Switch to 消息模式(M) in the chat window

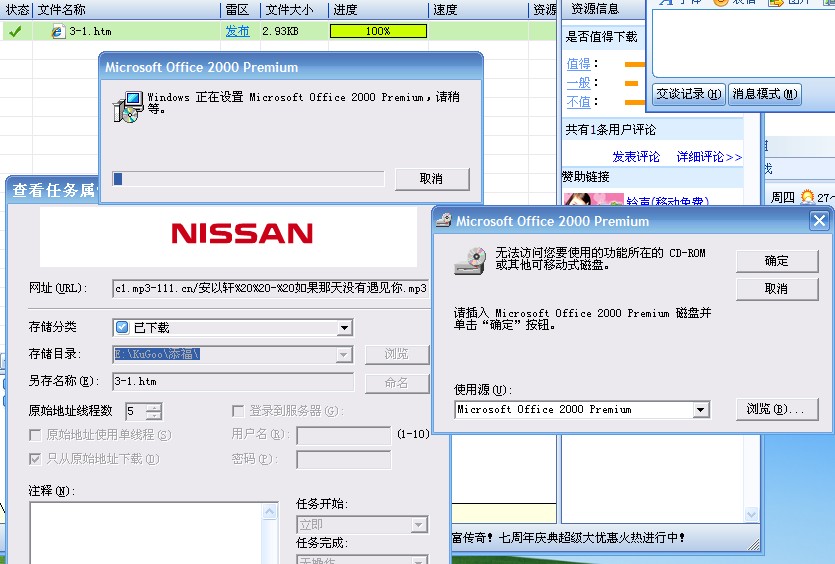click(x=765, y=94)
